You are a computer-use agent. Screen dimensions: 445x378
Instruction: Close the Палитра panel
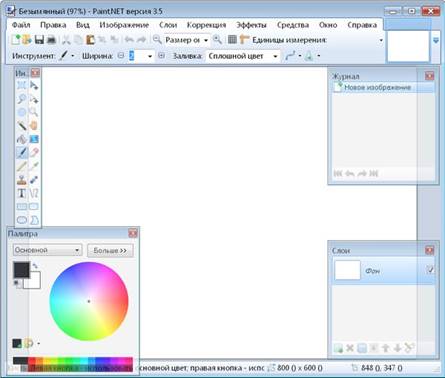tap(133, 233)
